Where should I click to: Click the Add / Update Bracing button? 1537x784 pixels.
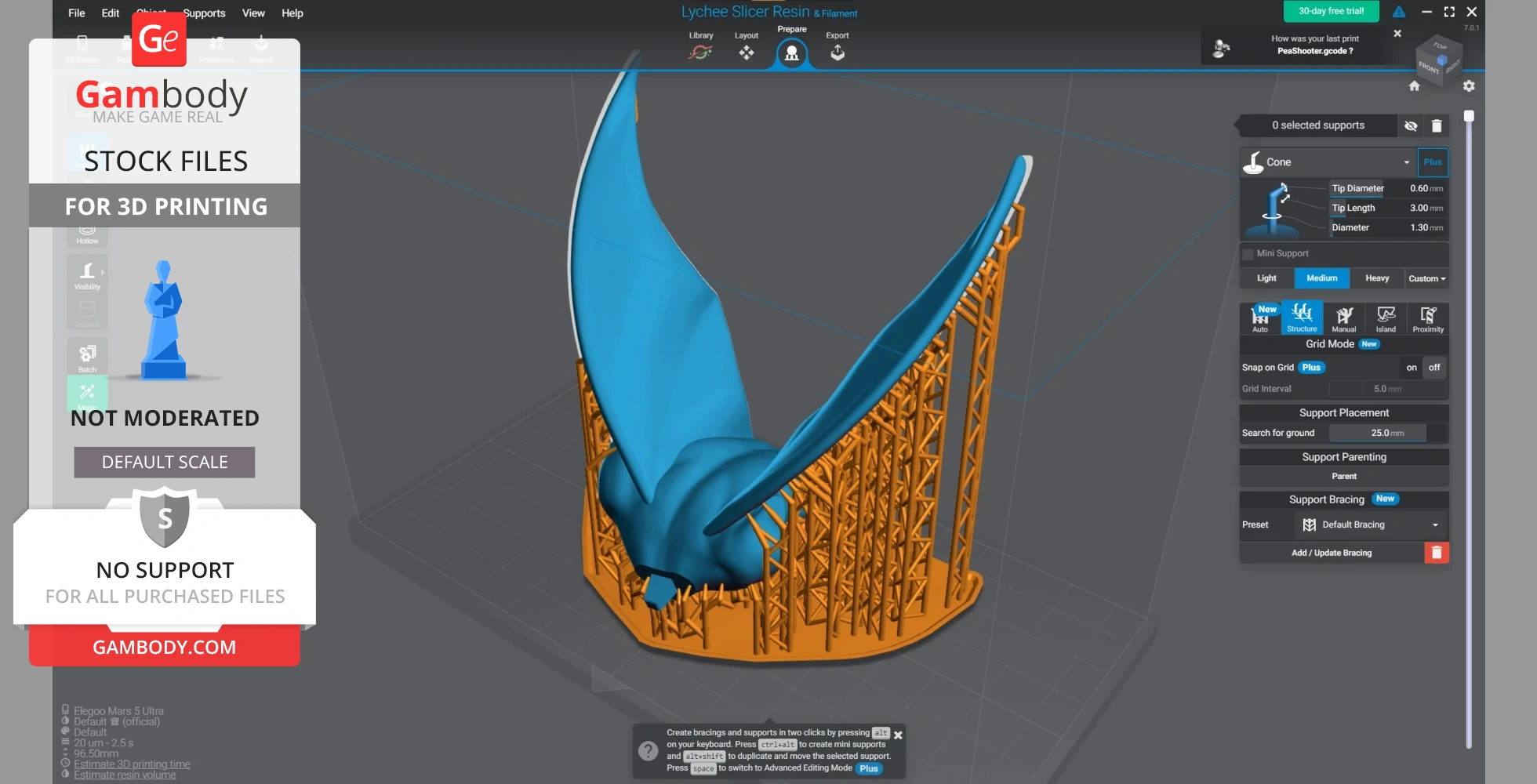click(1332, 553)
